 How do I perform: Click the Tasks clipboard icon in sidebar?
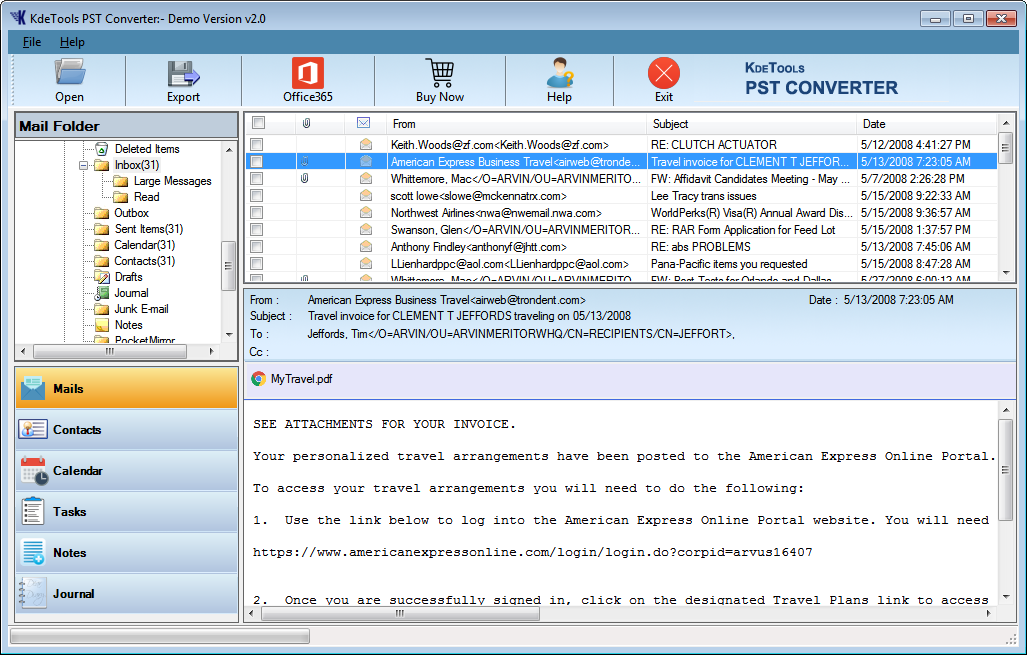tap(33, 512)
